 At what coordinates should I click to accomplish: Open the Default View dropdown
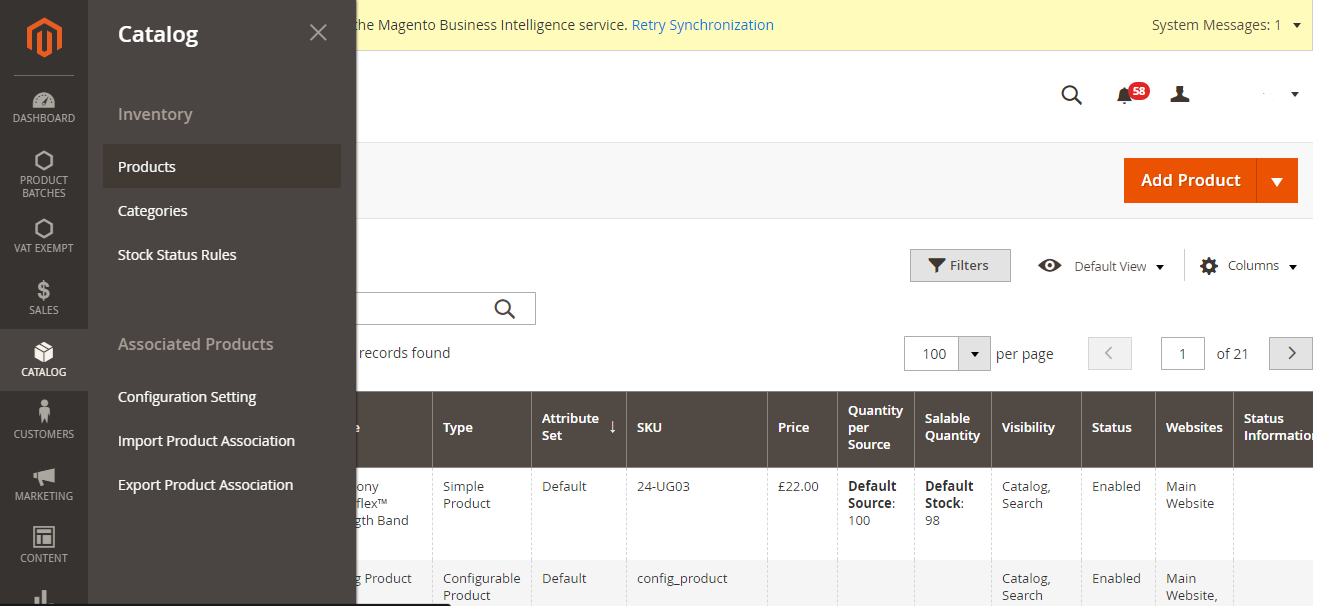click(1102, 266)
